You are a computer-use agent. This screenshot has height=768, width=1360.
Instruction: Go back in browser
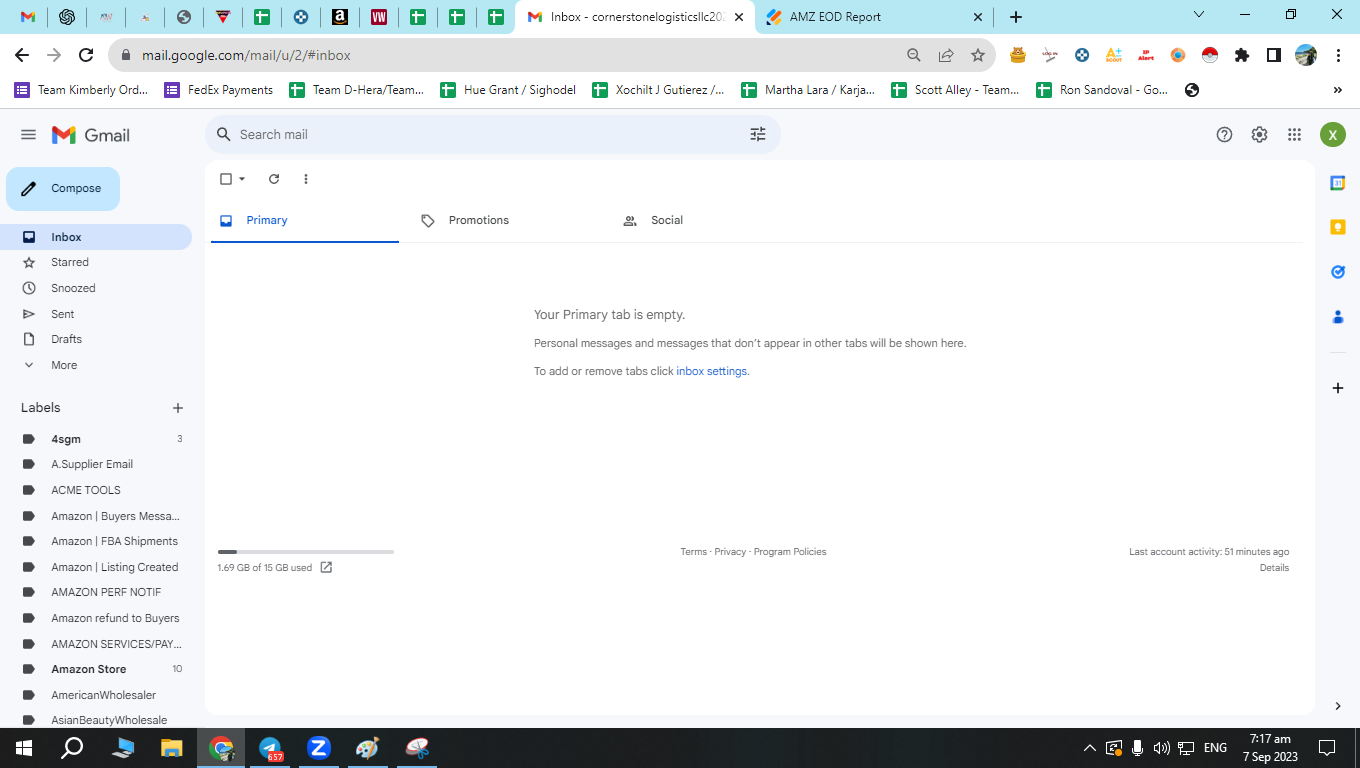click(22, 55)
